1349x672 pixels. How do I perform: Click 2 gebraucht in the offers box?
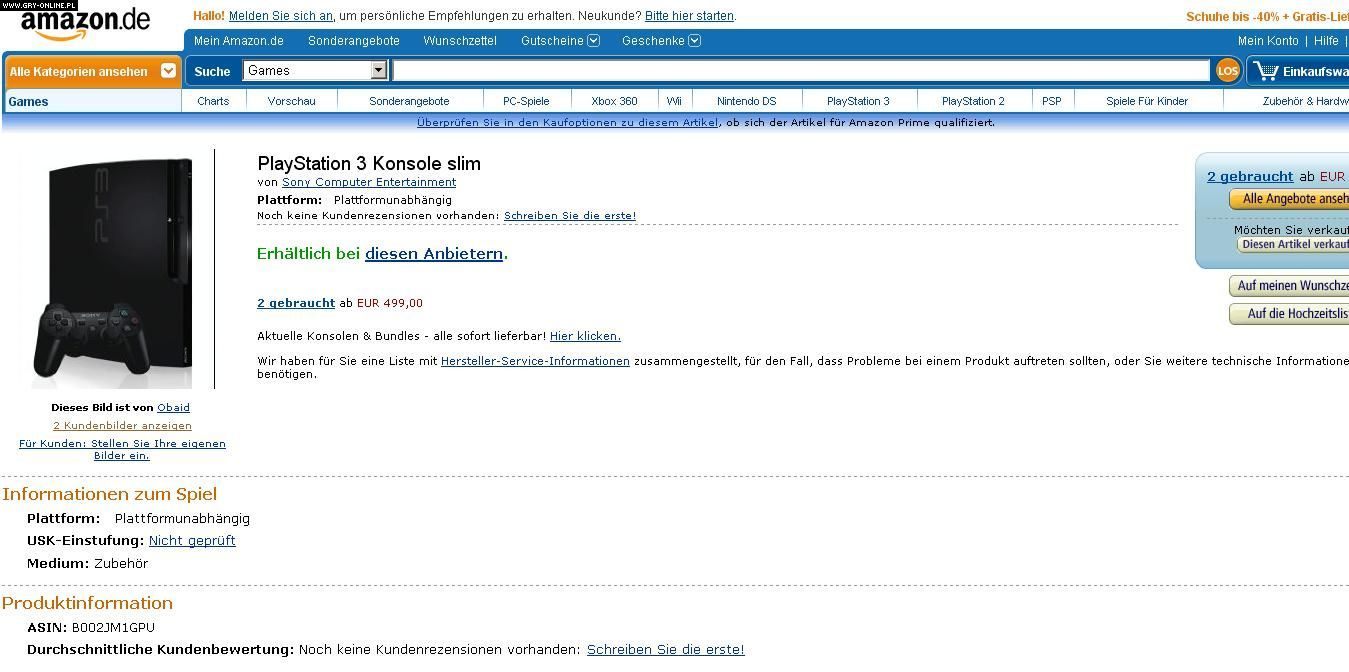[1250, 177]
